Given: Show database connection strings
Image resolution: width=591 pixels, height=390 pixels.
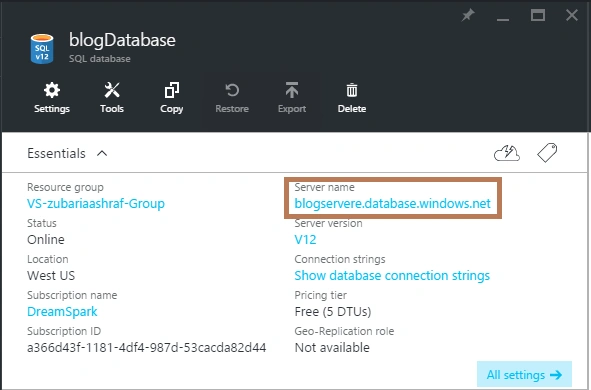Looking at the screenshot, I should tap(392, 275).
